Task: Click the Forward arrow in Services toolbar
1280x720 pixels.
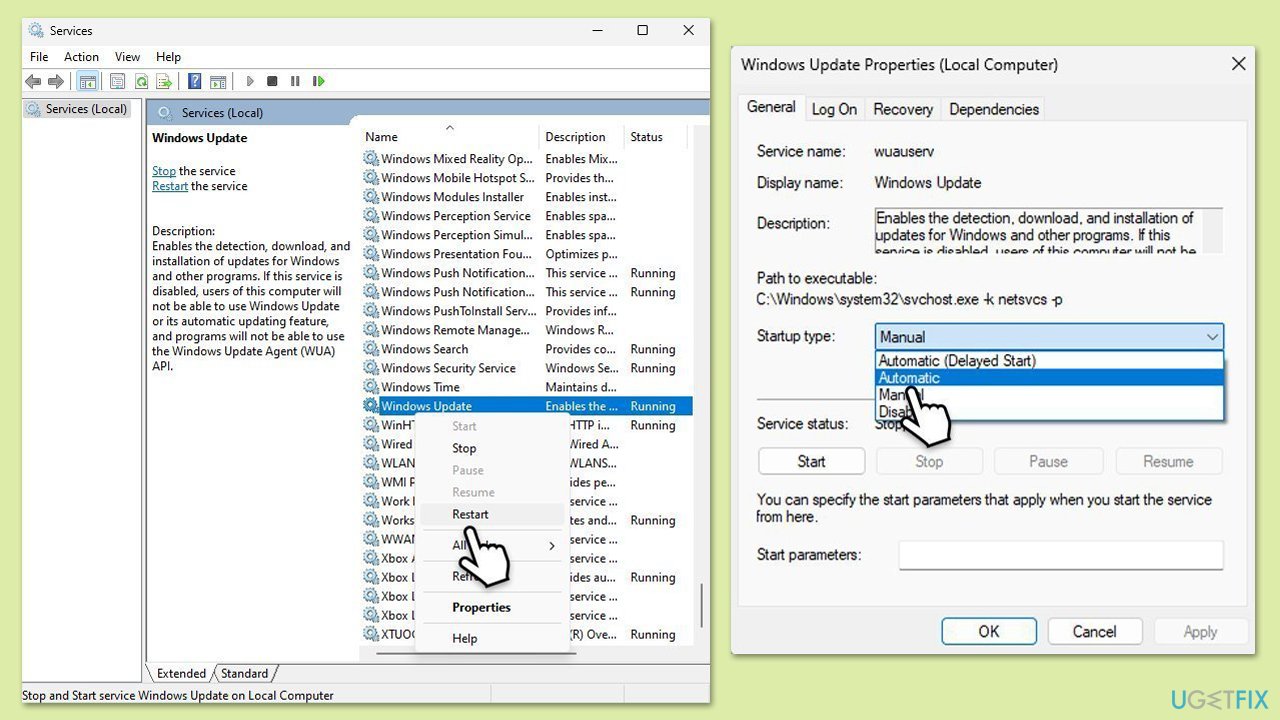Action: pyautogui.click(x=56, y=81)
